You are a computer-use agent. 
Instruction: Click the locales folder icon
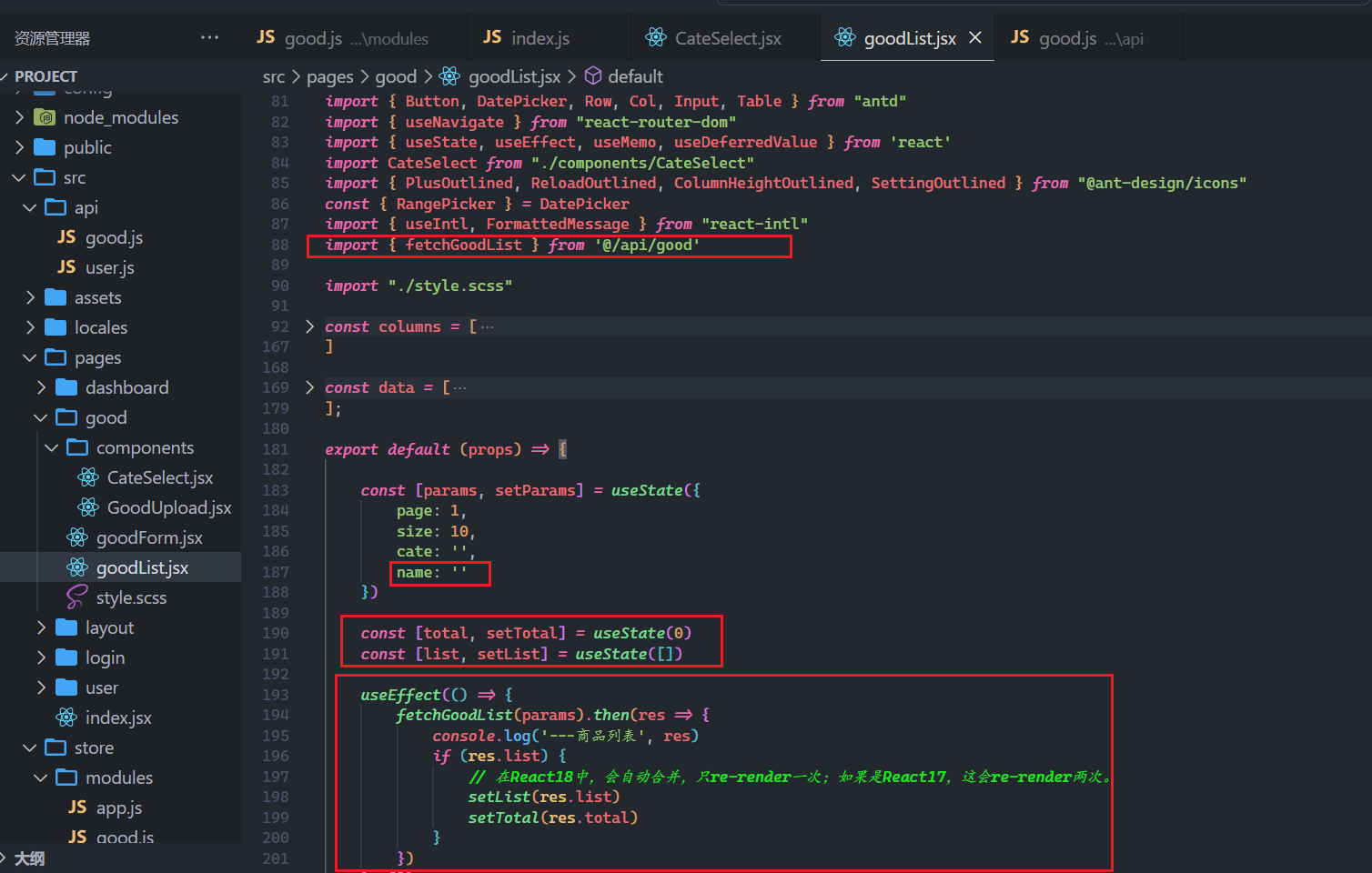55,327
